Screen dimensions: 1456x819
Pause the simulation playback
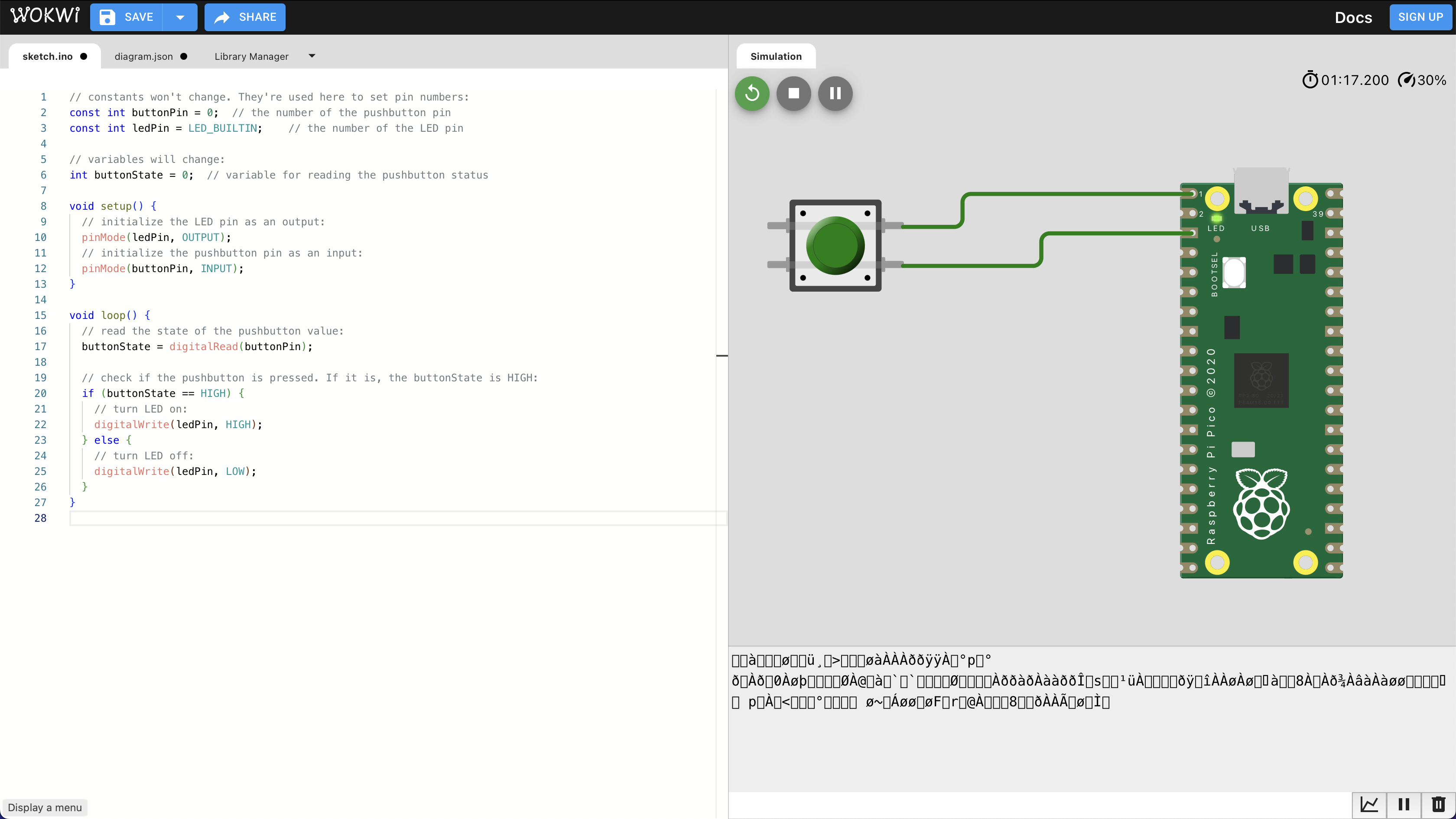click(x=835, y=93)
